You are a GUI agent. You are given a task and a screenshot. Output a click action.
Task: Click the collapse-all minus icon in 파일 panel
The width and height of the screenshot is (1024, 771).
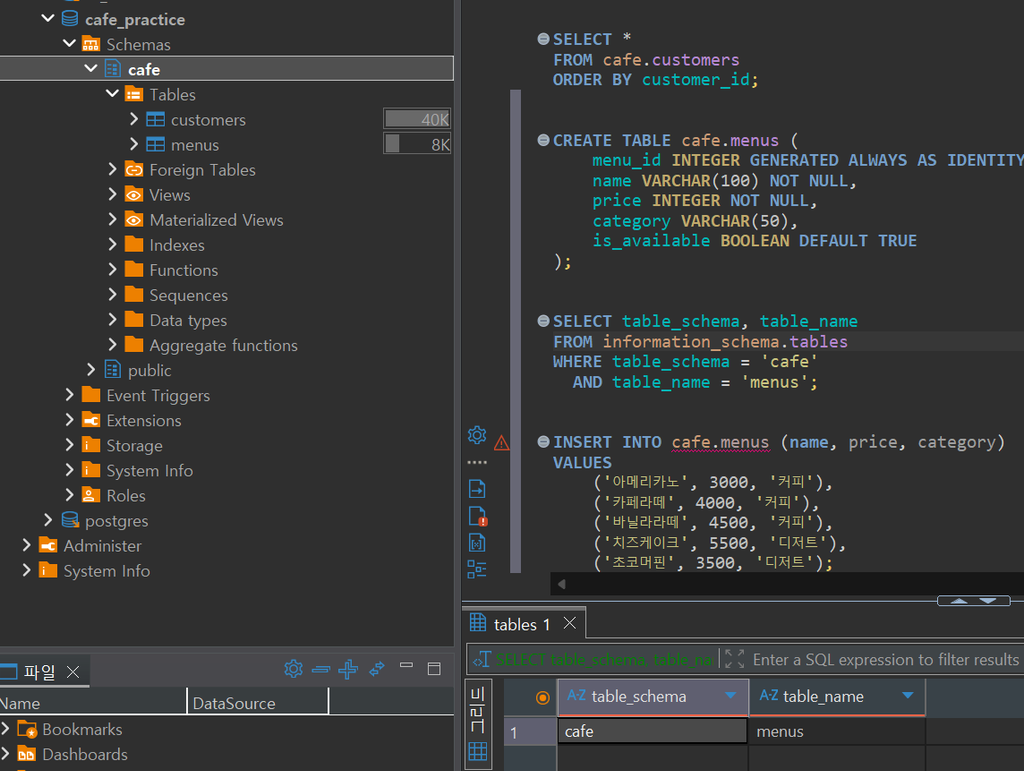point(321,669)
